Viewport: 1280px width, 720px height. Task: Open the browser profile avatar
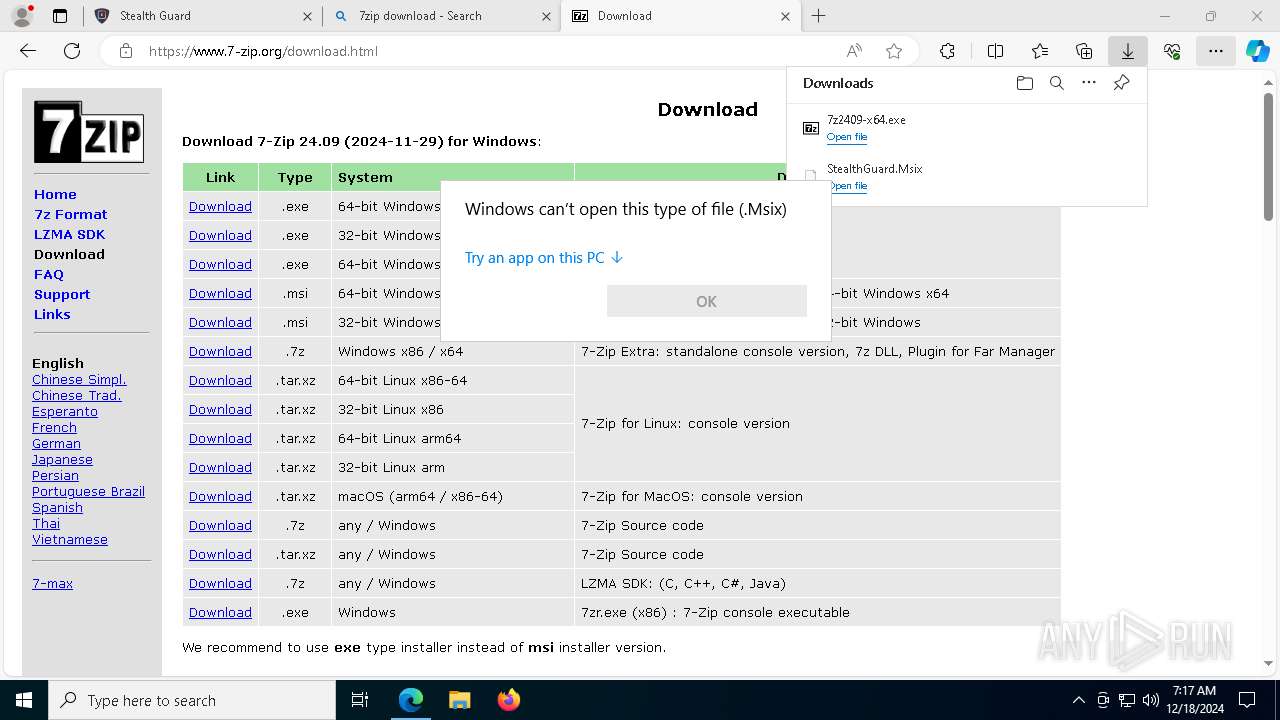coord(21,16)
